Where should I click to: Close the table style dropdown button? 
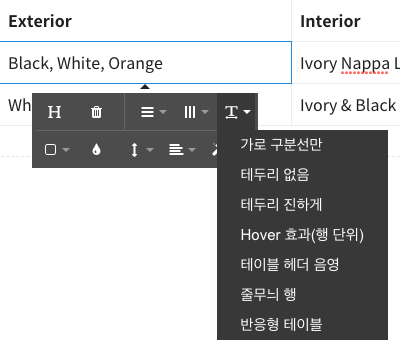point(237,112)
